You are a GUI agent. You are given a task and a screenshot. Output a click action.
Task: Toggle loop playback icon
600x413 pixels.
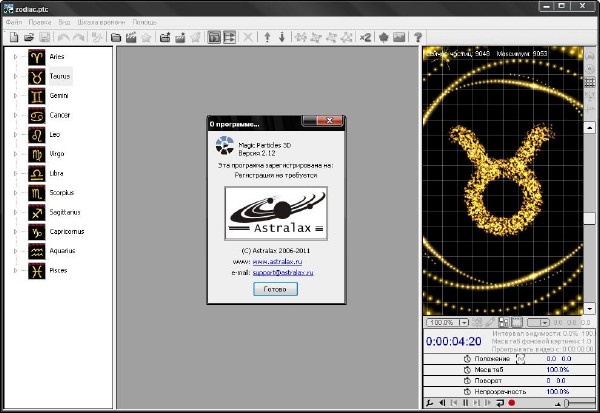click(x=500, y=403)
